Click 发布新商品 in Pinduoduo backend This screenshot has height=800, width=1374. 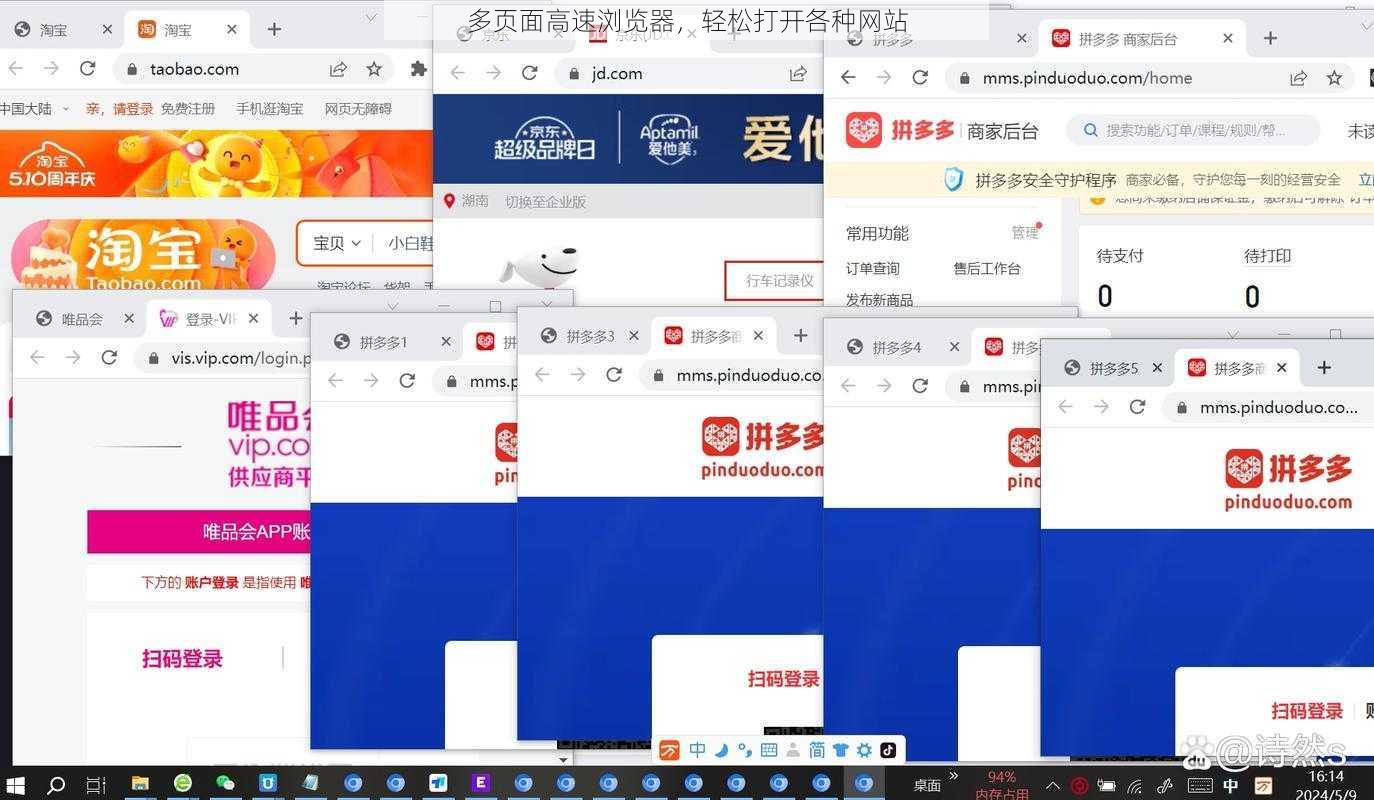(x=879, y=299)
